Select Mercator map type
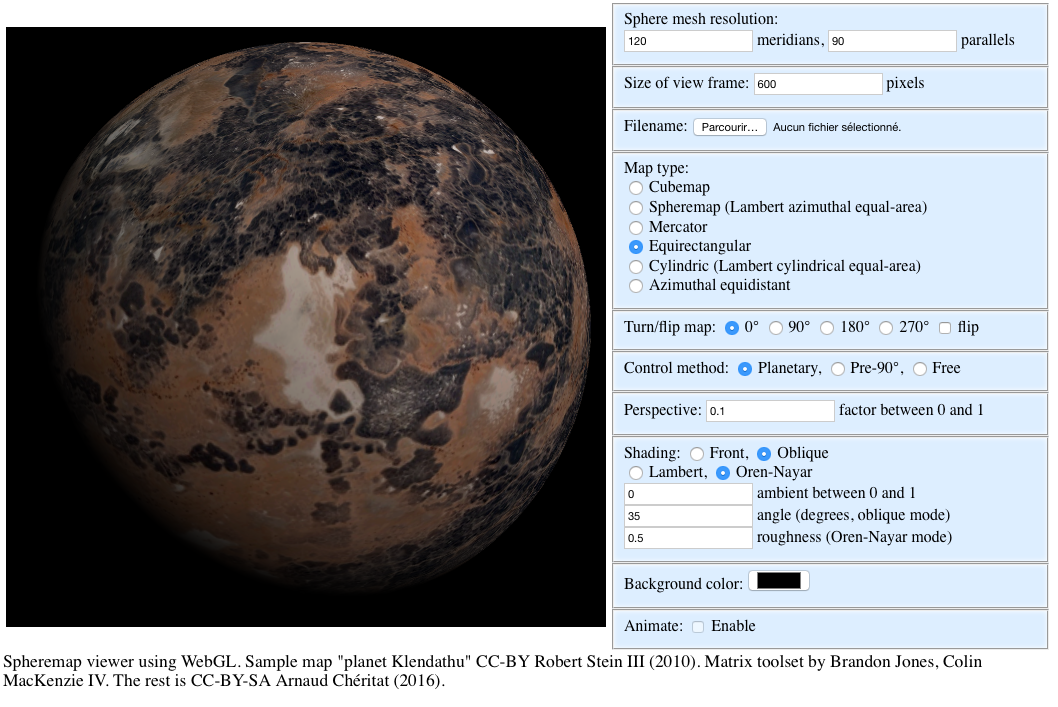The height and width of the screenshot is (707, 1058). [x=635, y=227]
